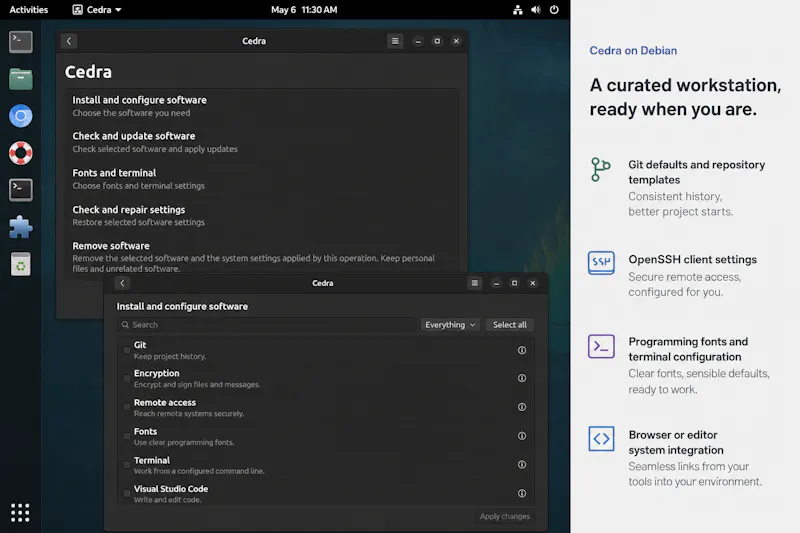The width and height of the screenshot is (800, 533).
Task: Focus the Search input field
Action: point(267,324)
